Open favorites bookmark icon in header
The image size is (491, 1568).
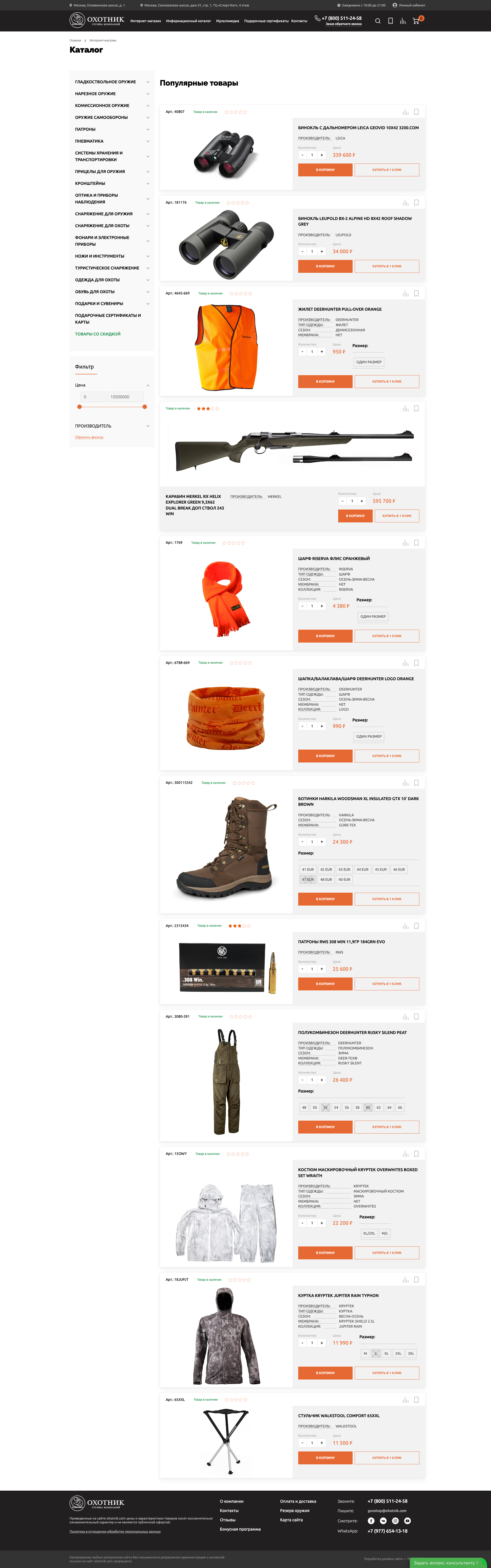[390, 21]
